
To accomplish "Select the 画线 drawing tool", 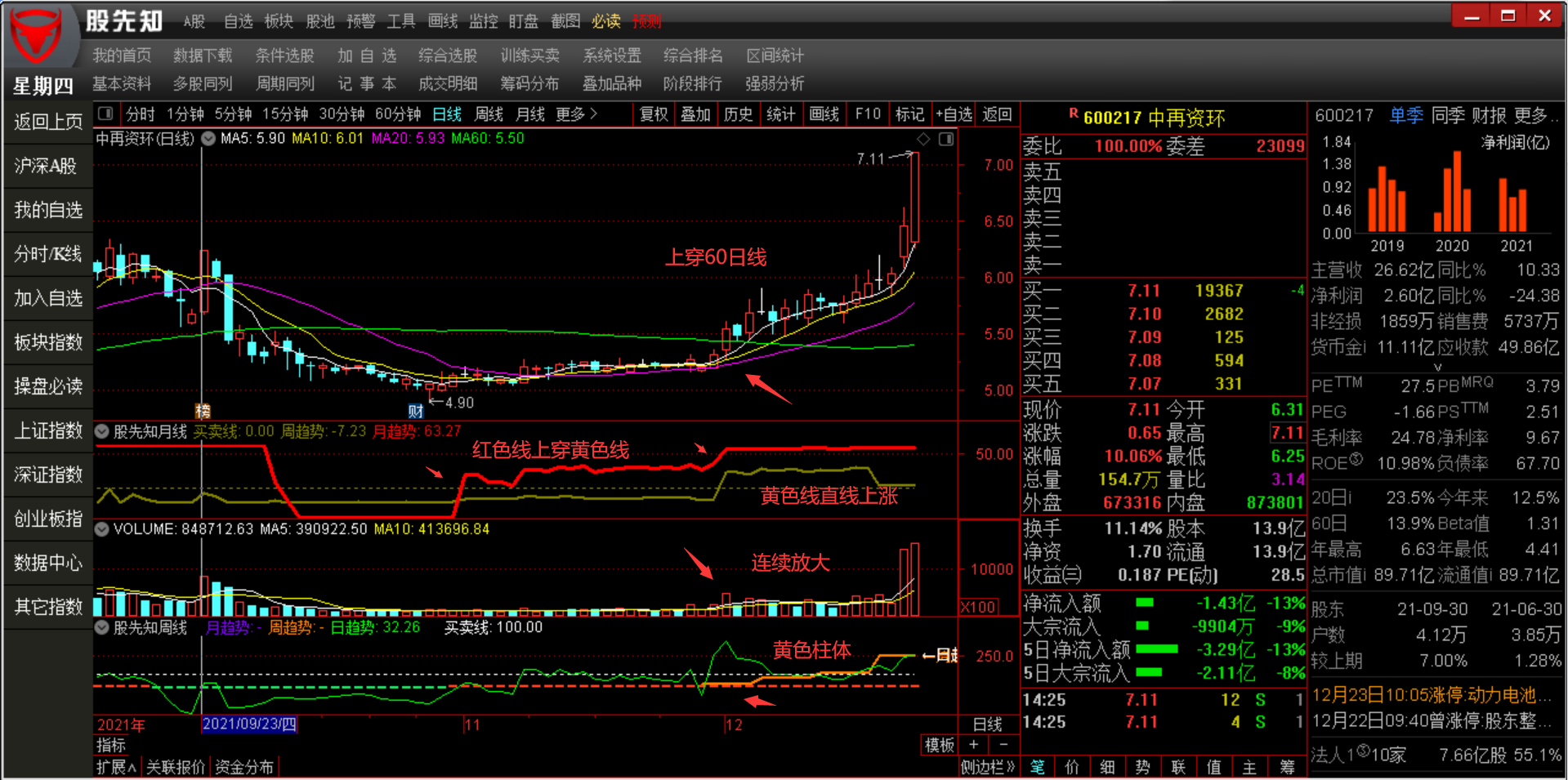I will (824, 114).
